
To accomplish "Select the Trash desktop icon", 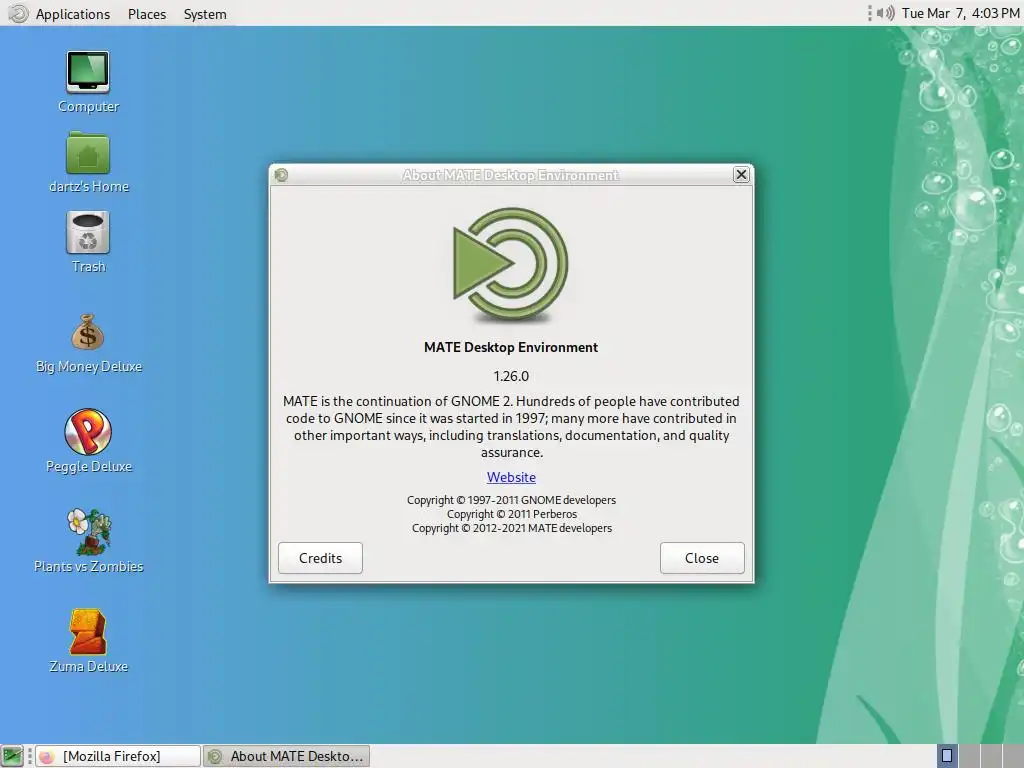I will [x=88, y=232].
